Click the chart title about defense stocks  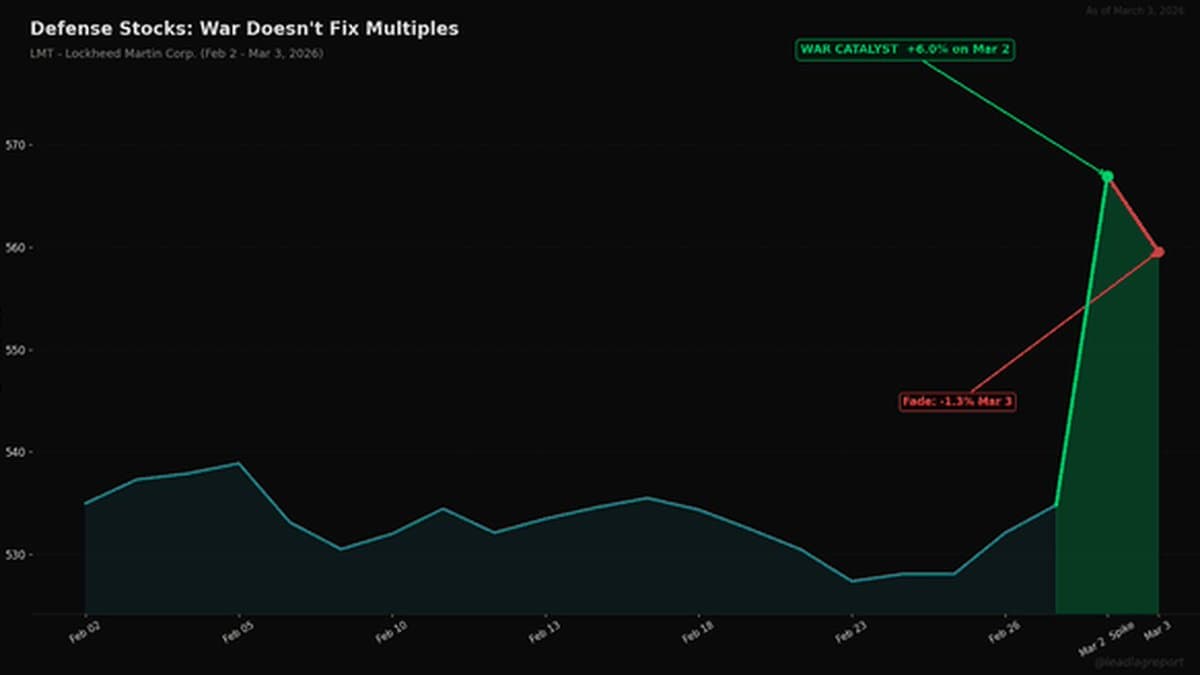244,29
